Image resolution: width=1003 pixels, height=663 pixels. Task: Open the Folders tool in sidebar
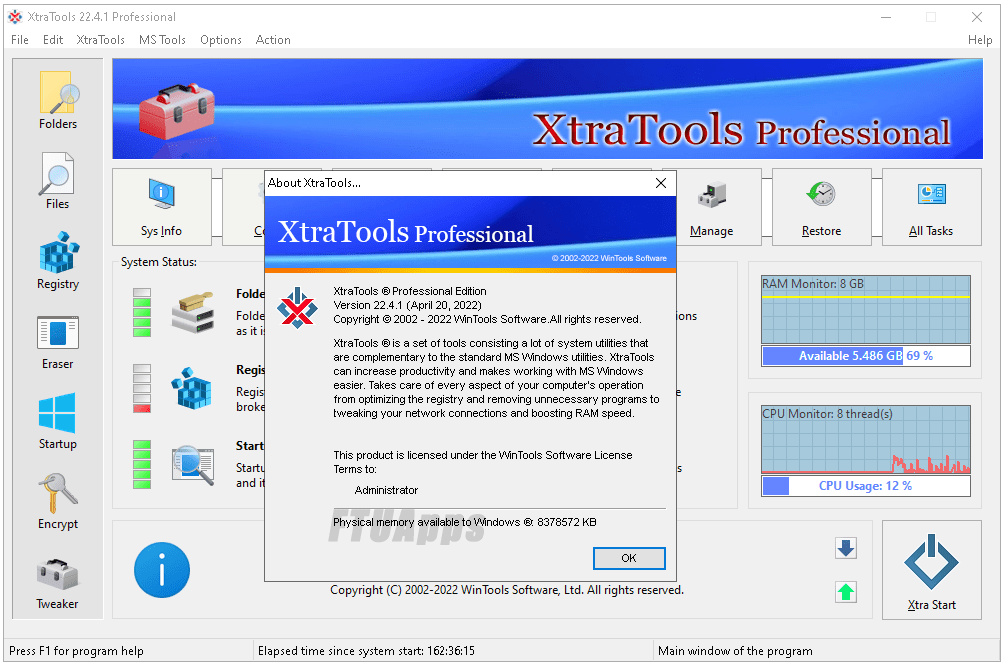(58, 100)
